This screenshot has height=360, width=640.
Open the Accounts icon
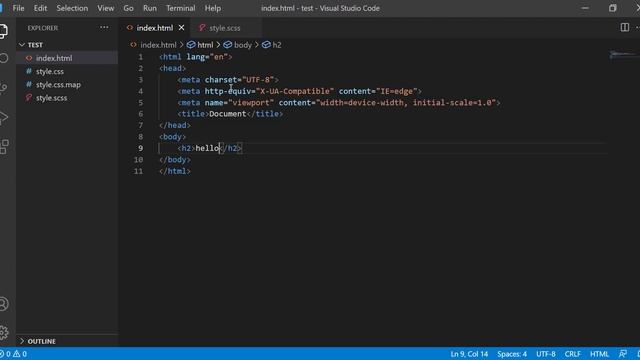[x=3, y=304]
